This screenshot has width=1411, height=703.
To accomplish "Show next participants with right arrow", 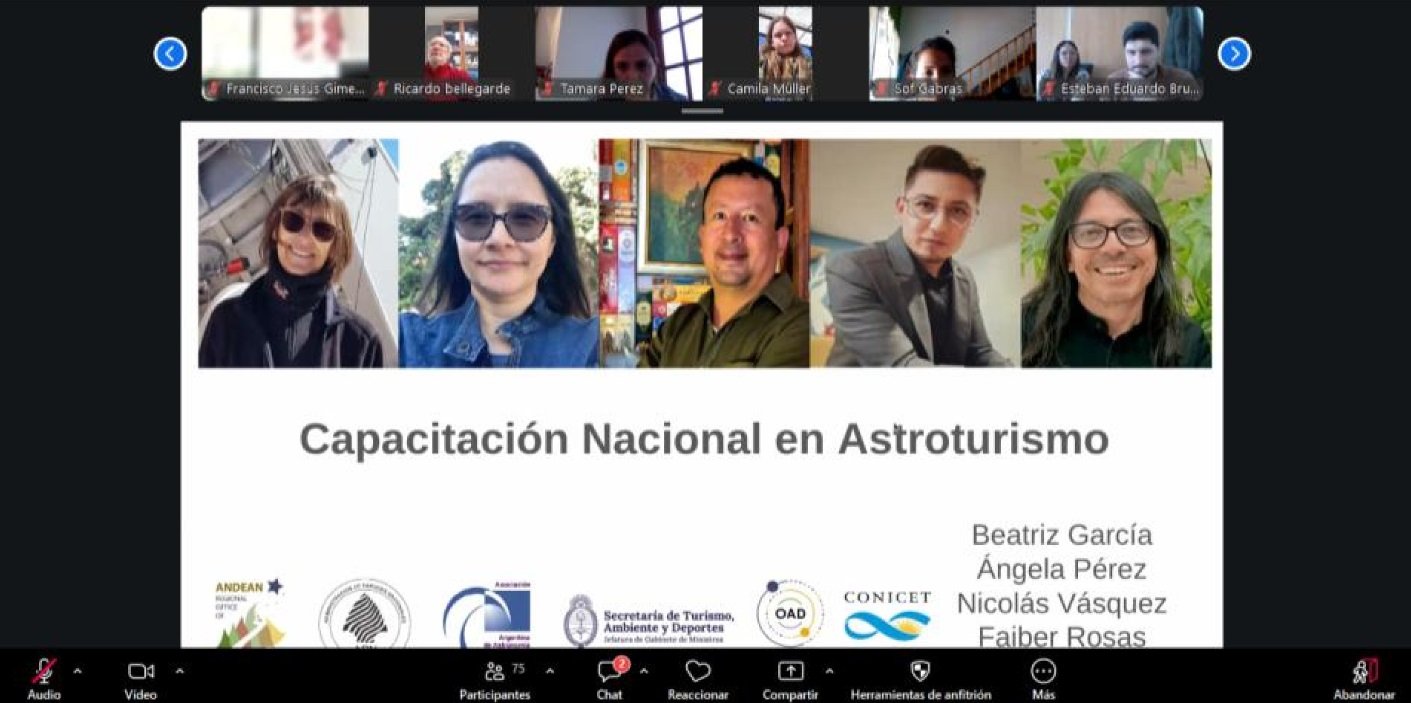I will pos(1234,53).
